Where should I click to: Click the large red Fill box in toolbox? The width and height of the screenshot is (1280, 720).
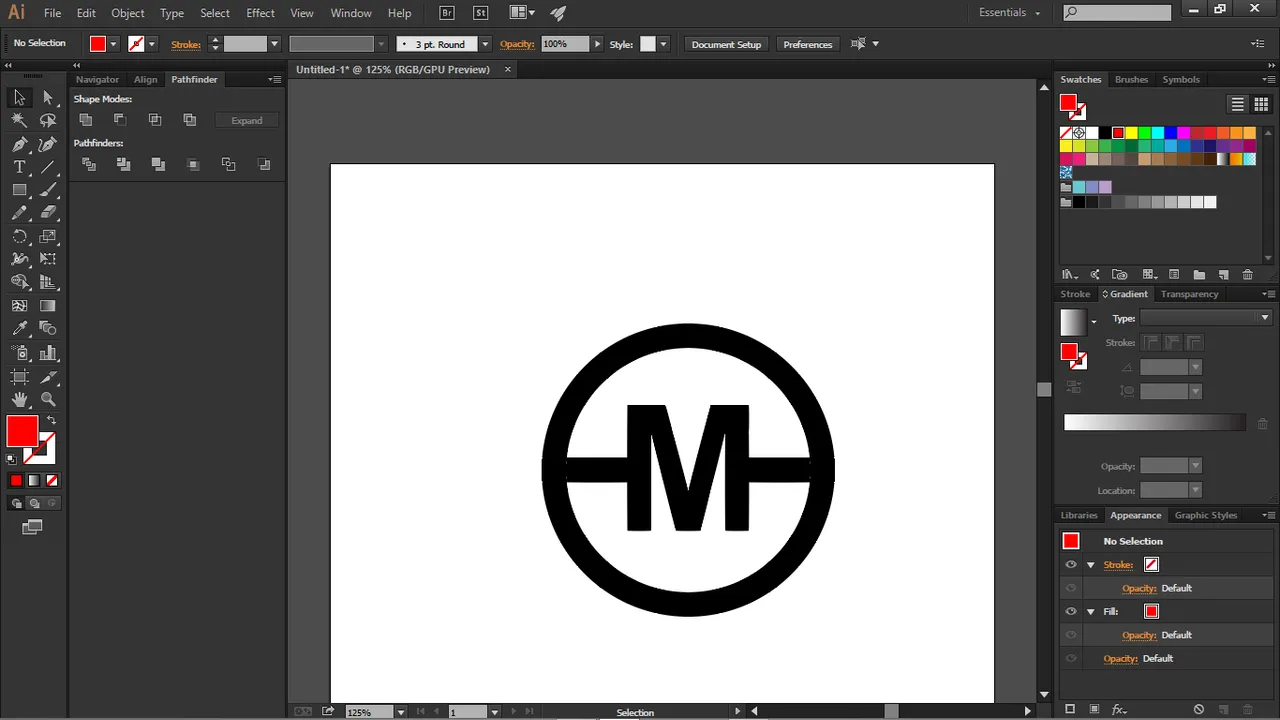22,432
